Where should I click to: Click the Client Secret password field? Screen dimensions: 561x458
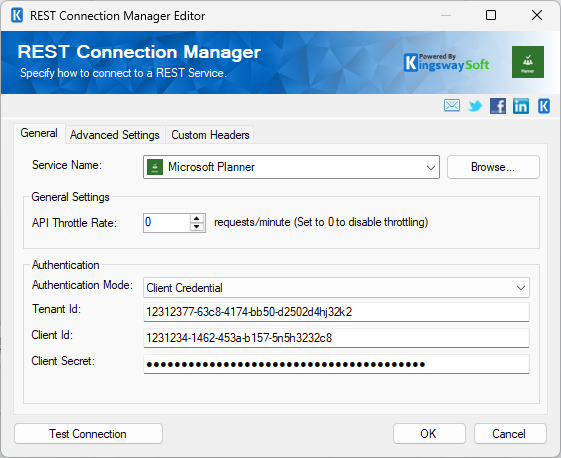pos(336,364)
